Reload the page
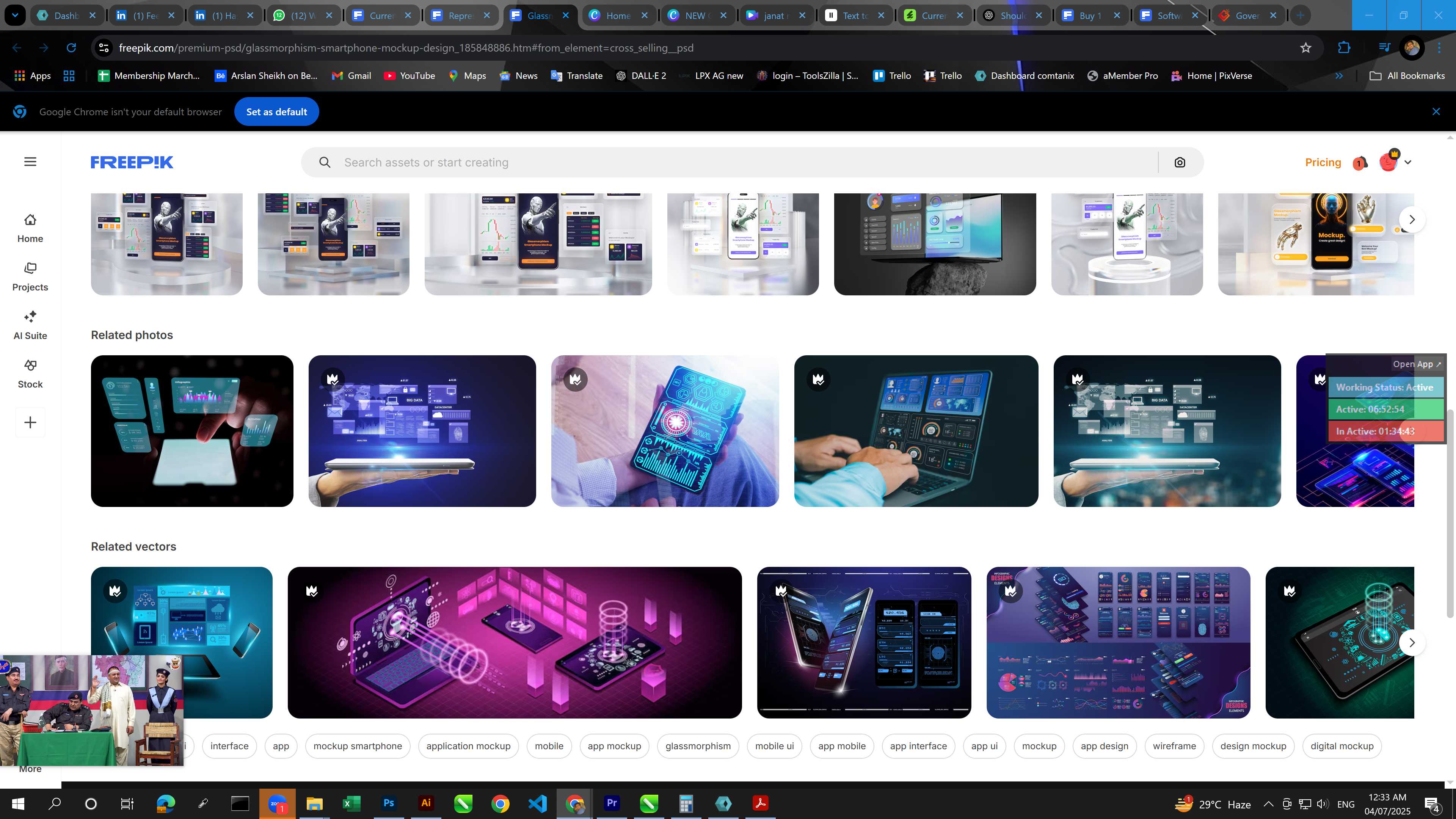 click(71, 48)
